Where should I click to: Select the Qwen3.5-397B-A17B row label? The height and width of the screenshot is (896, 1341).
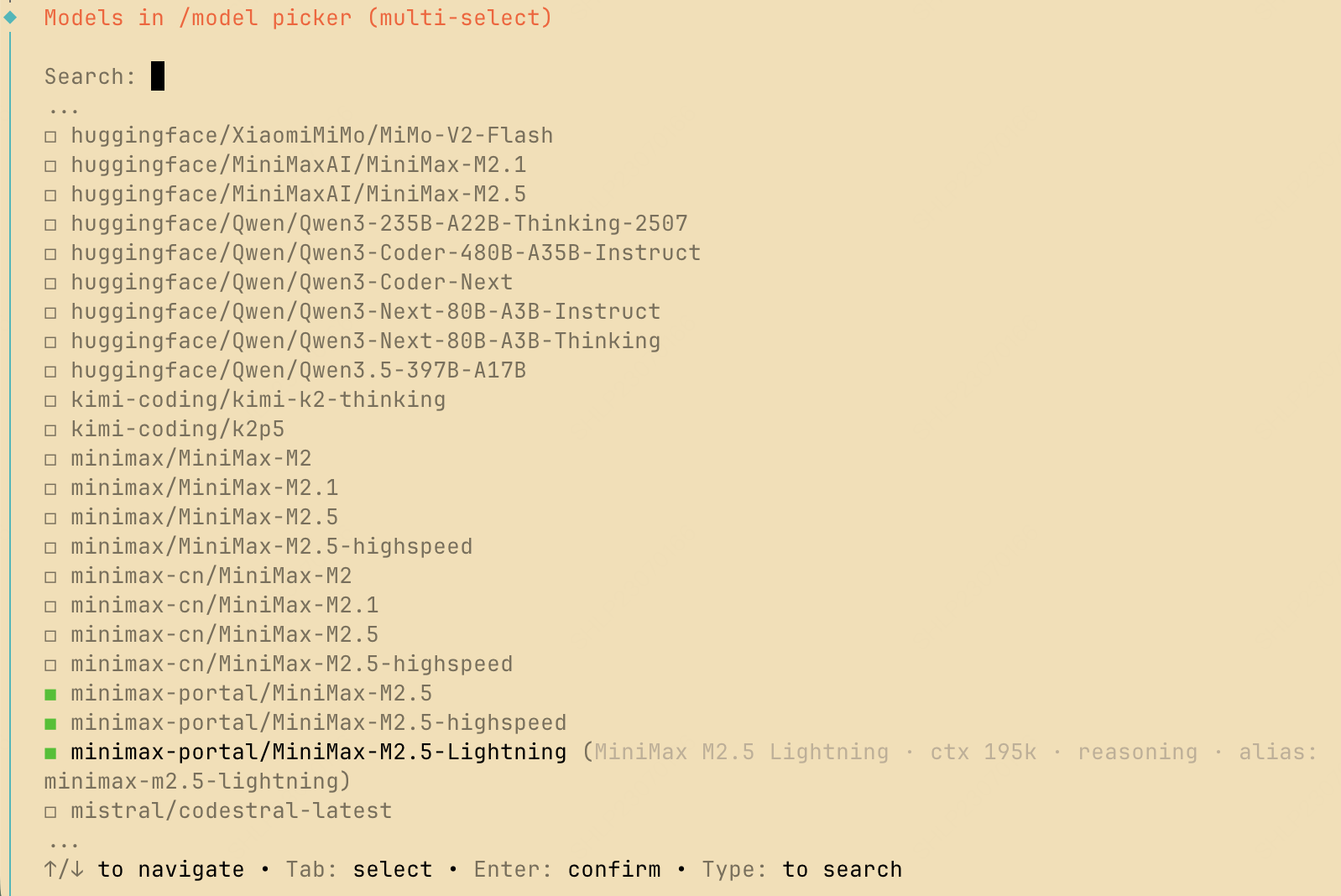click(x=298, y=370)
